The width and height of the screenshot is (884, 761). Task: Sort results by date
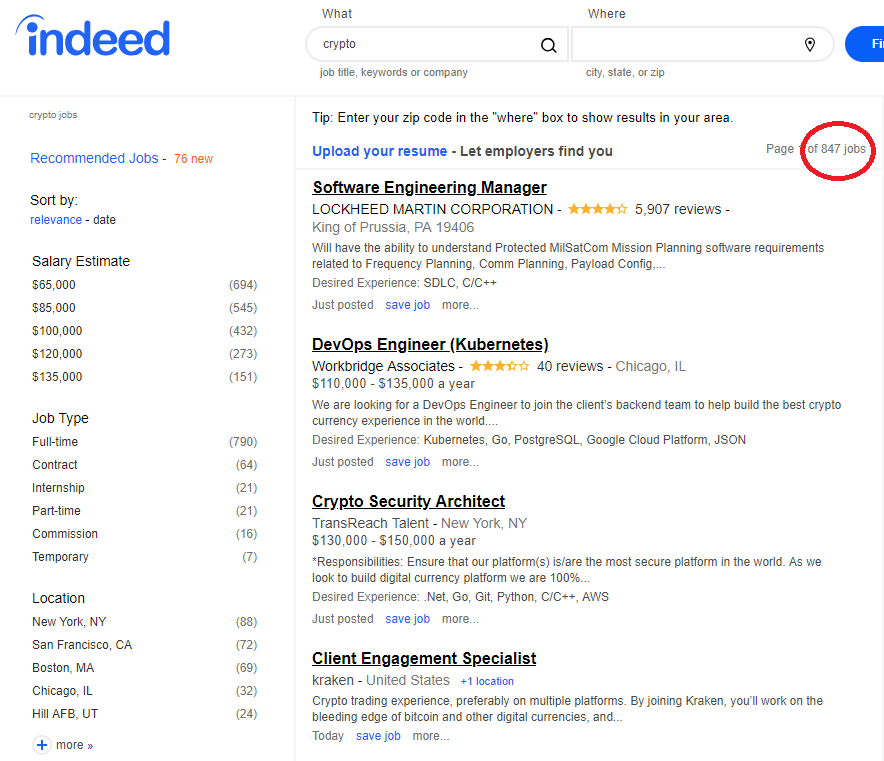click(104, 220)
